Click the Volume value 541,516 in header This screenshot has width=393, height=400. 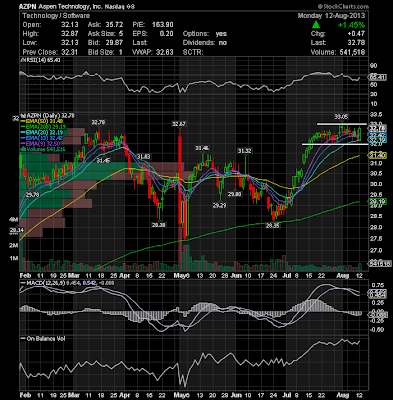(351, 52)
